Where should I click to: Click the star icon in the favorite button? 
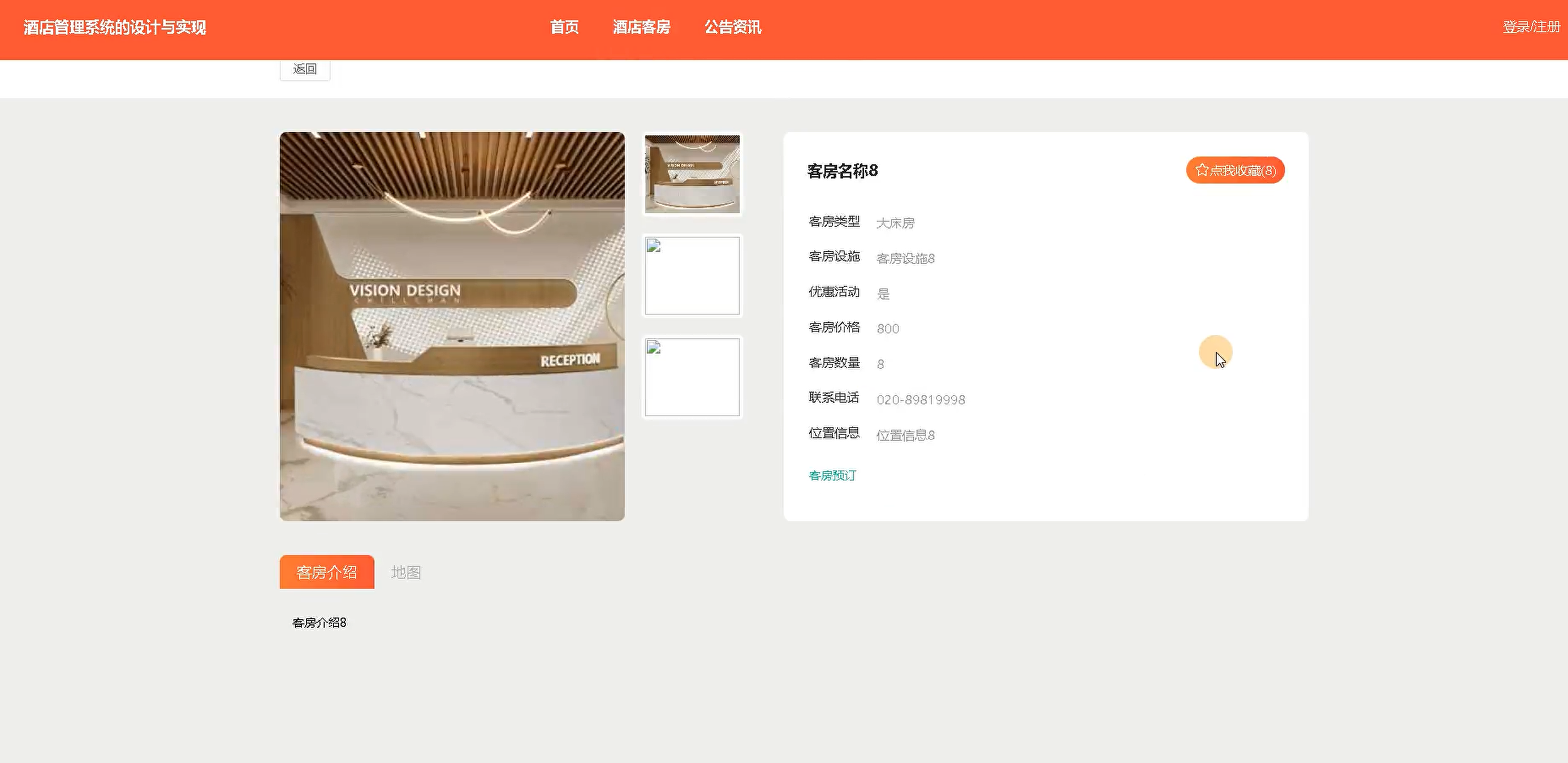point(1202,170)
